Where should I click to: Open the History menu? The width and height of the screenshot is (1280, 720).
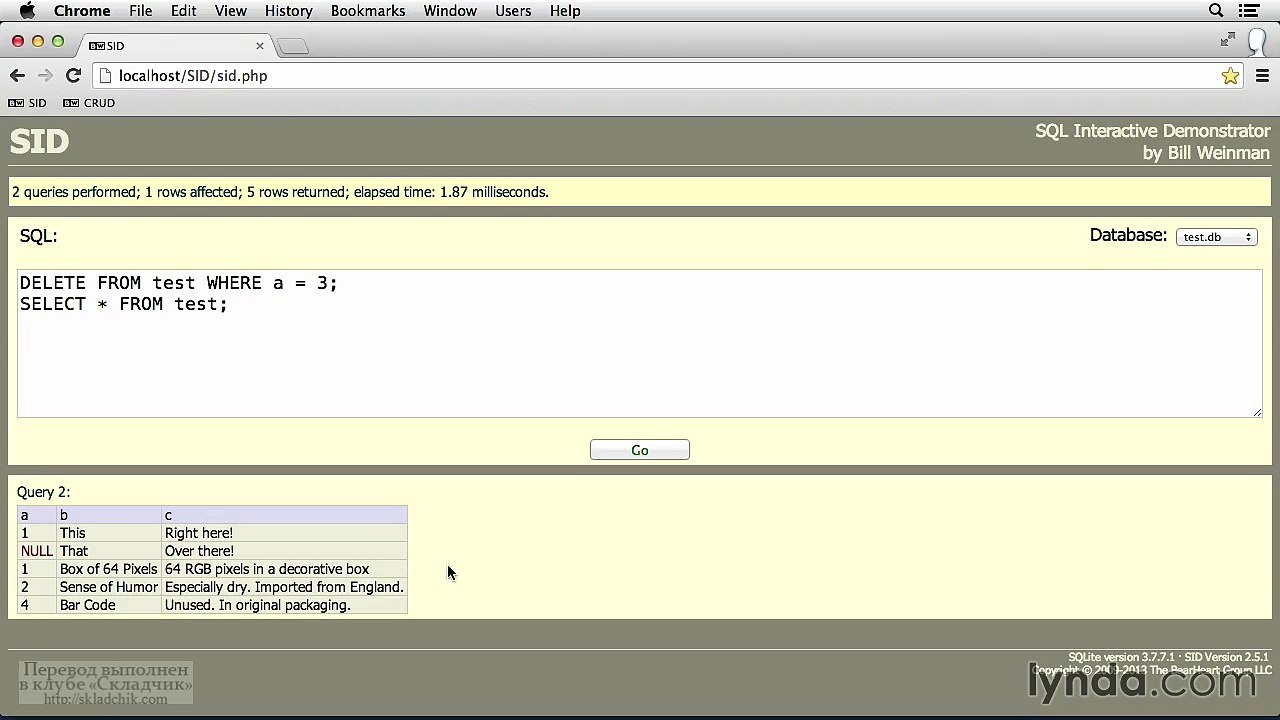click(289, 11)
